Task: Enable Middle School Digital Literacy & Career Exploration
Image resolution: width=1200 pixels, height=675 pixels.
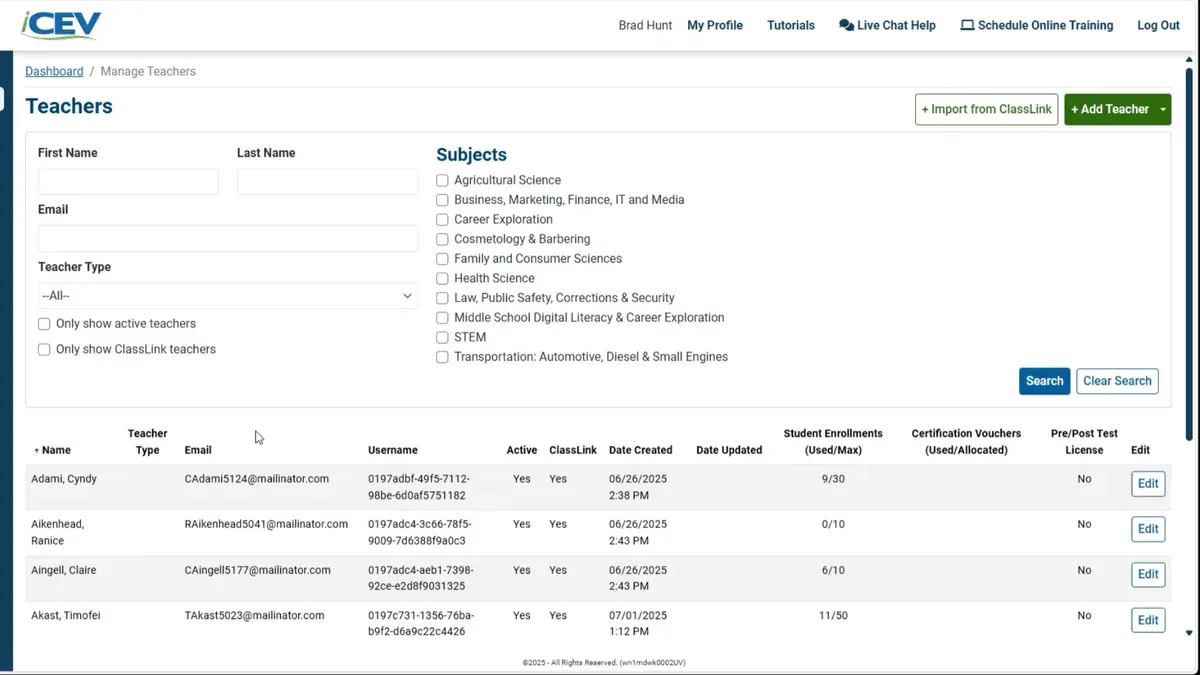Action: [x=442, y=318]
